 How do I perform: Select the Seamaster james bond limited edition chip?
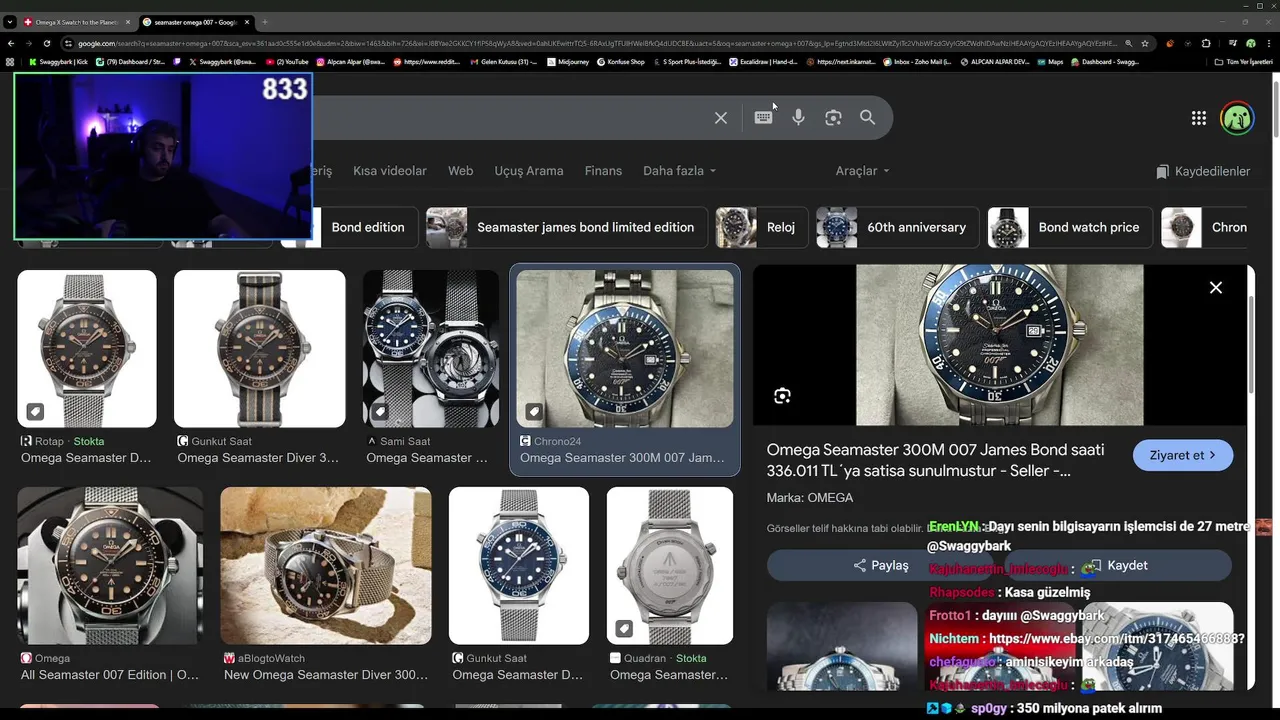[567, 227]
